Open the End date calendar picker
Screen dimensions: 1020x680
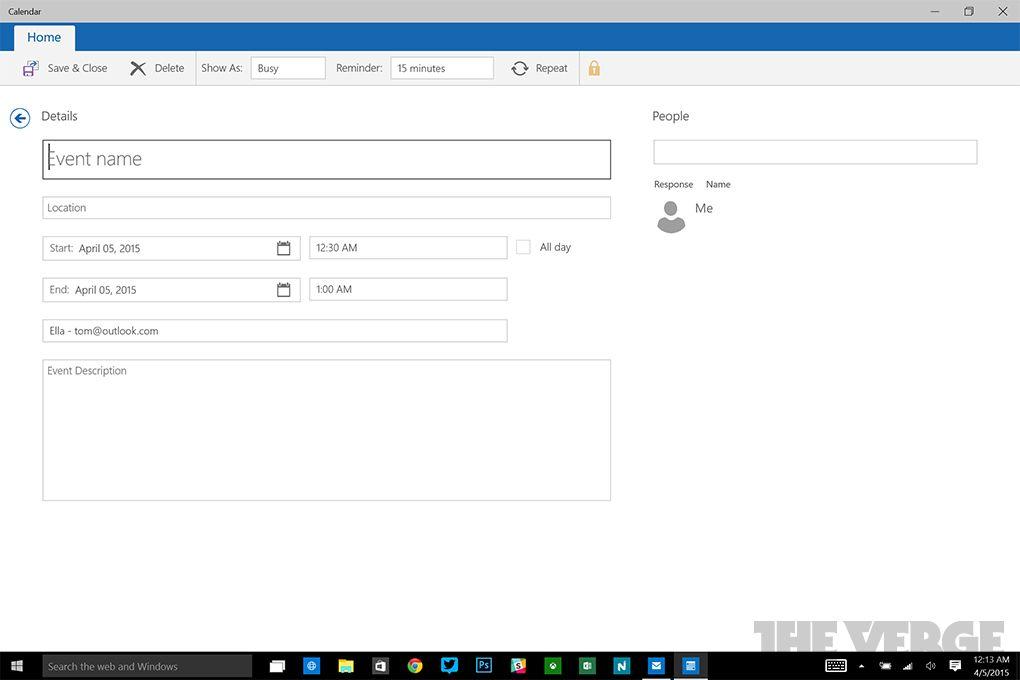point(284,290)
